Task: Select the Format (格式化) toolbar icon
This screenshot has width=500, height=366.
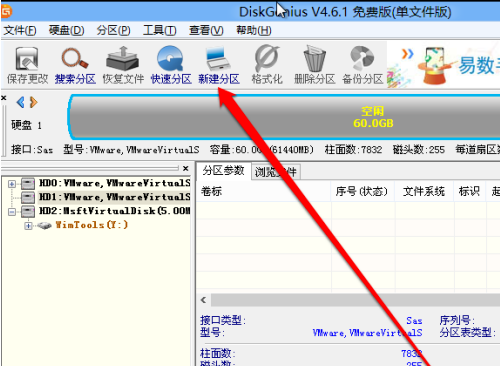Action: (267, 65)
